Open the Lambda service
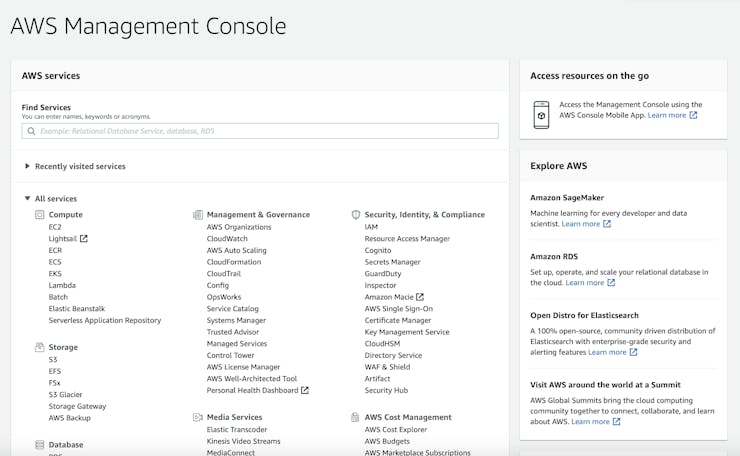Image resolution: width=740 pixels, height=456 pixels. [62, 286]
